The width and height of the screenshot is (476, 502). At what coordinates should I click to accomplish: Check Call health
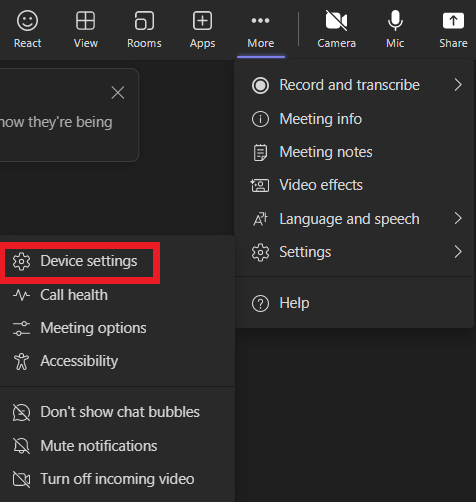click(117, 295)
